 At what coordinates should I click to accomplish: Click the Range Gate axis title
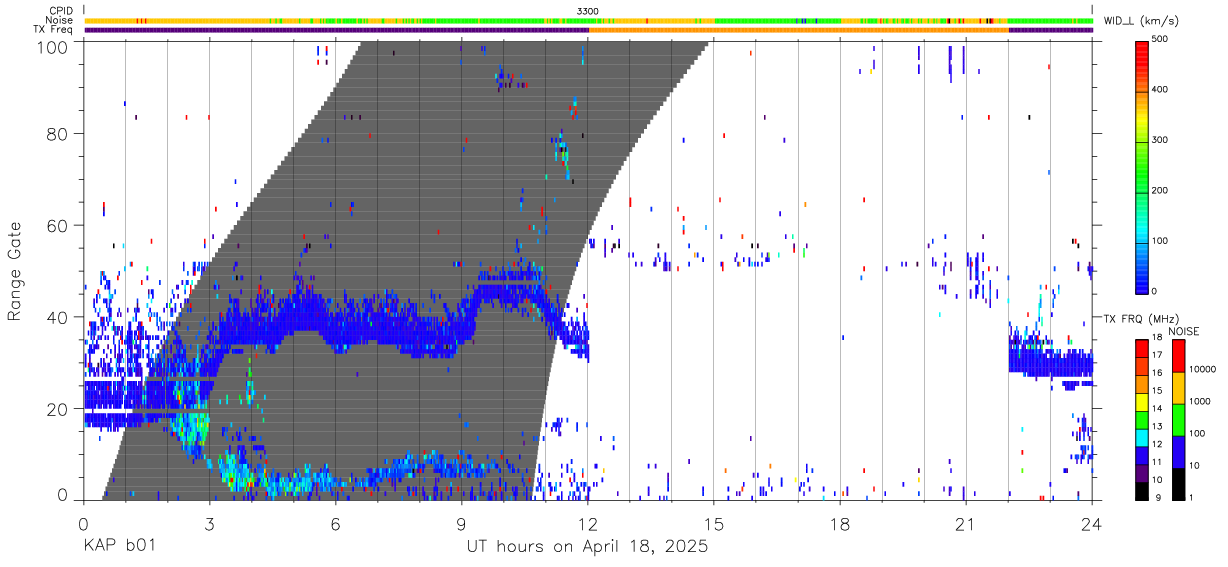16,270
